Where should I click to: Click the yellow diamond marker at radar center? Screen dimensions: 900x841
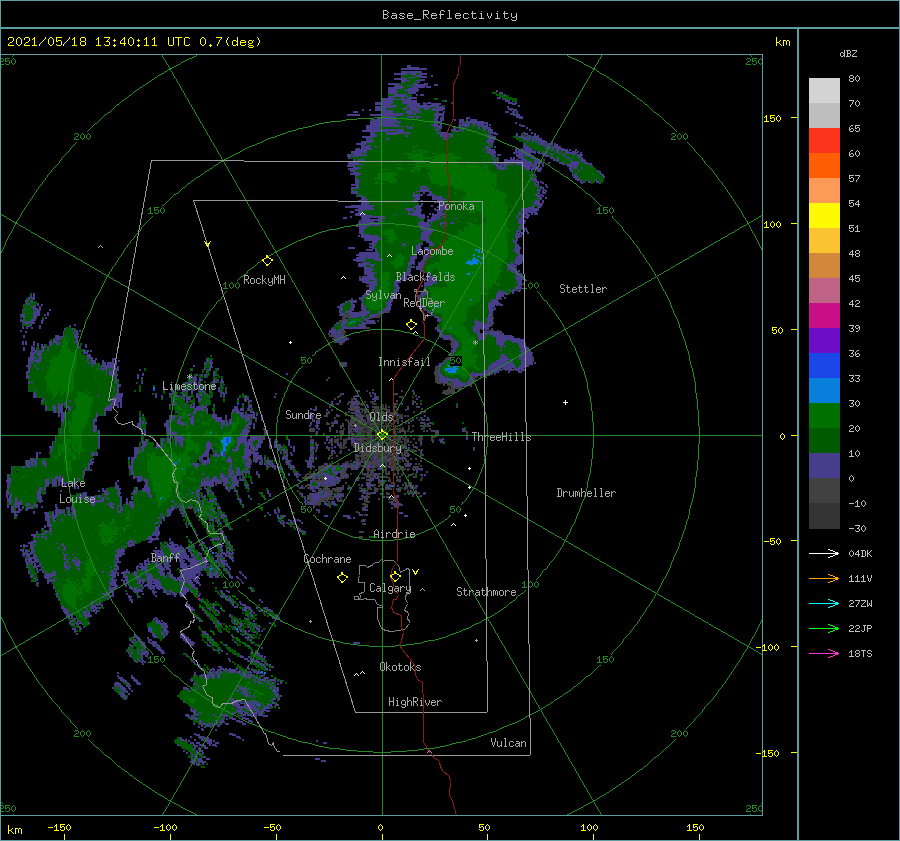coord(382,435)
